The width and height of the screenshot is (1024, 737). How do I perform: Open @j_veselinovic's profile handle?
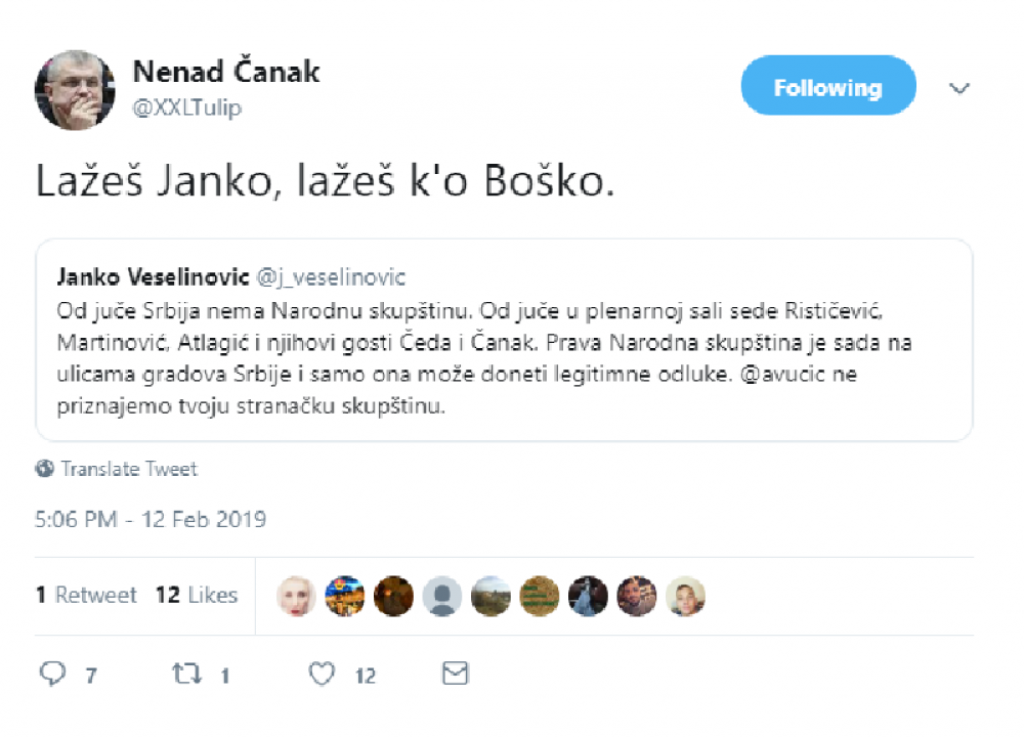coord(334,278)
